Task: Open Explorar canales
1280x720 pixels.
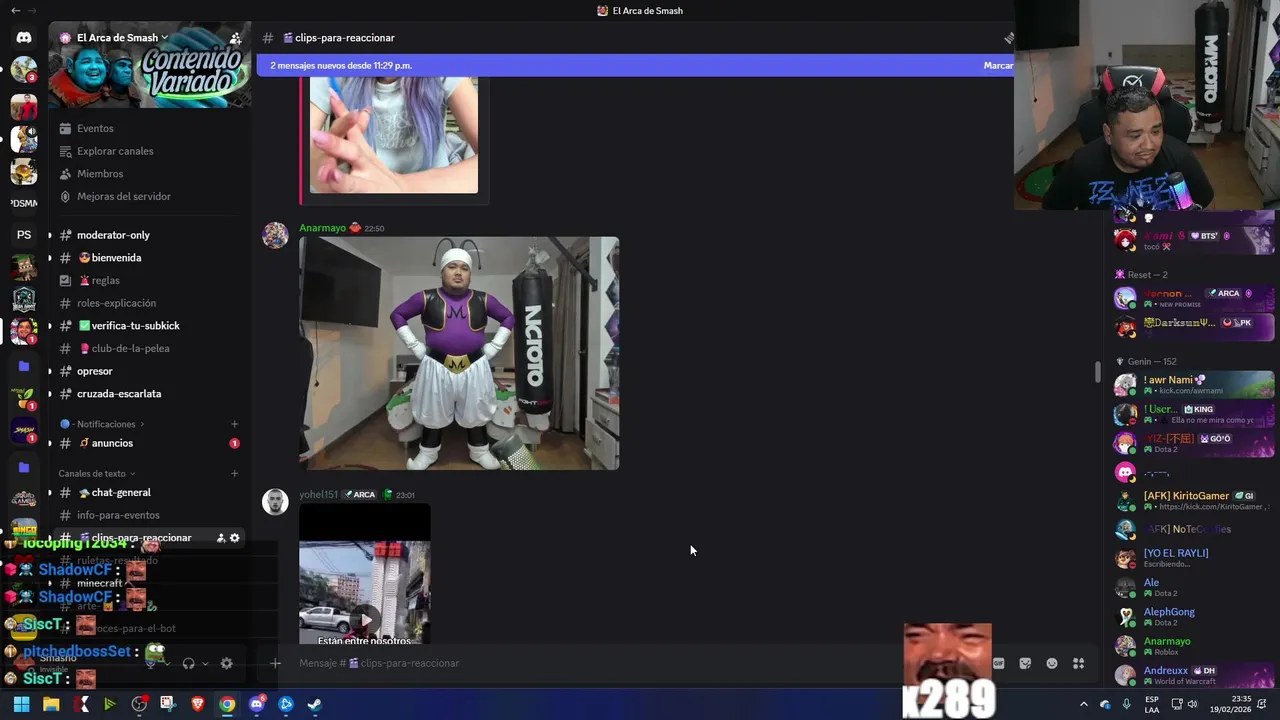Action: point(150,151)
